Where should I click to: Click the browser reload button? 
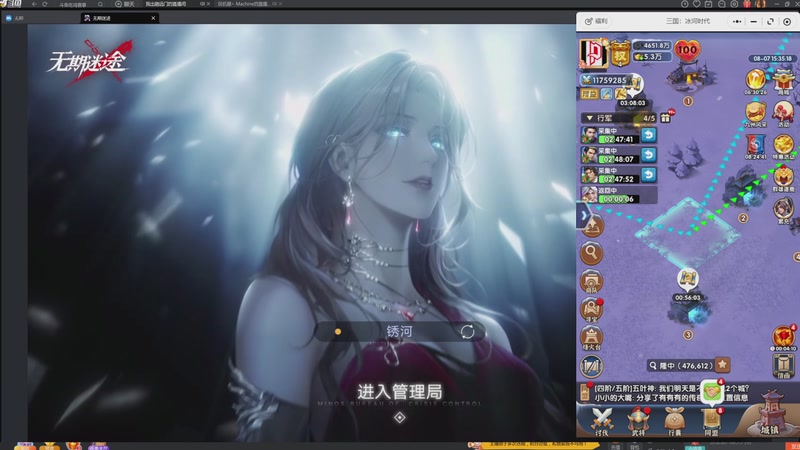(x=45, y=4)
